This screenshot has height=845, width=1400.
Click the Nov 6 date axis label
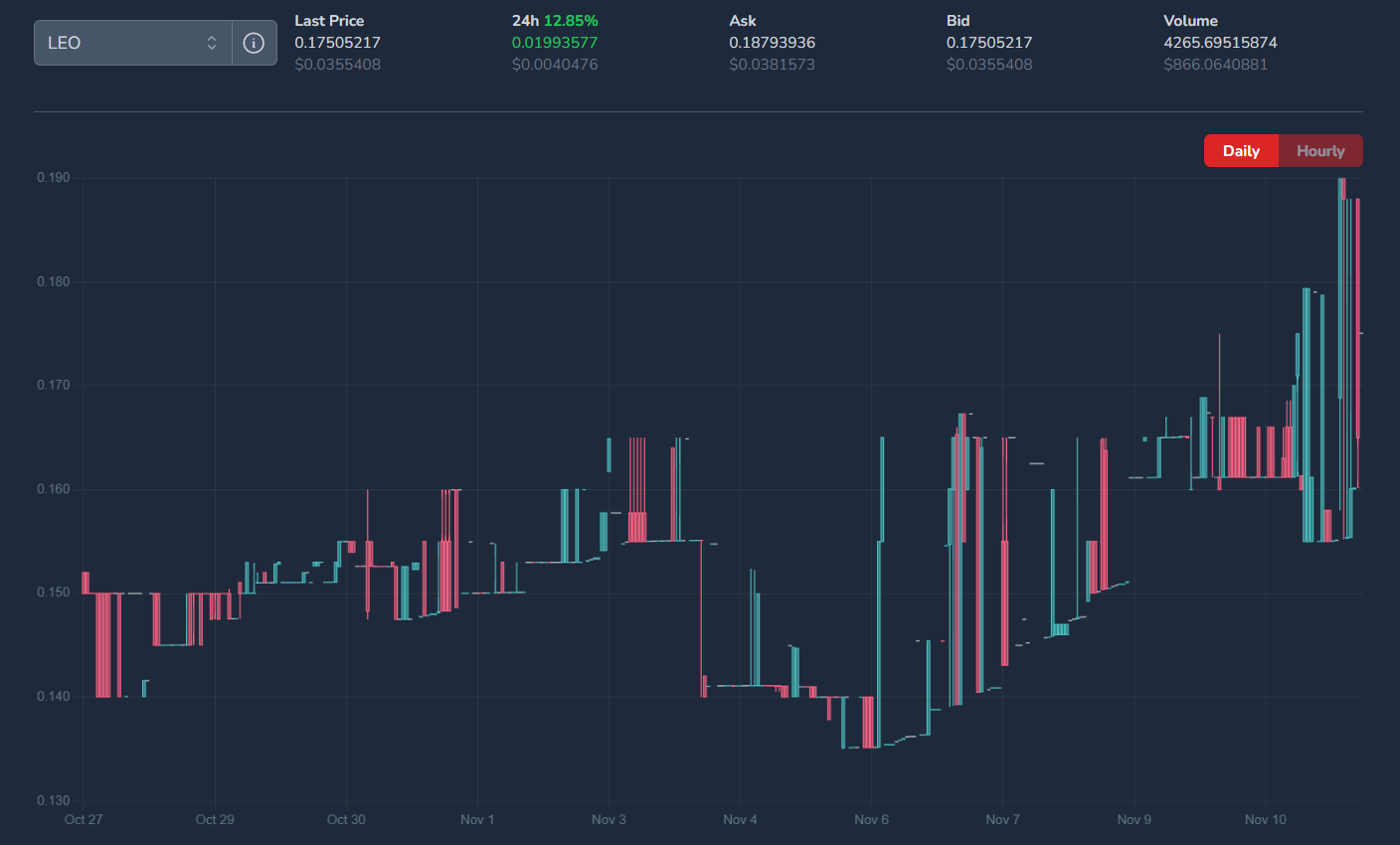pyautogui.click(x=871, y=819)
